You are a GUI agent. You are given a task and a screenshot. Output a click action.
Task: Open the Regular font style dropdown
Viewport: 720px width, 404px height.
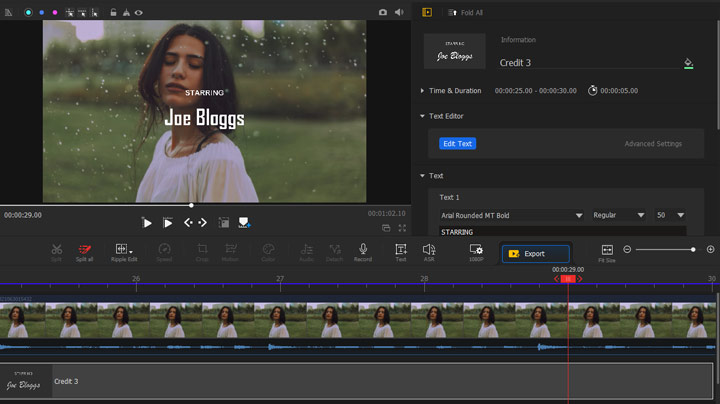pyautogui.click(x=618, y=215)
